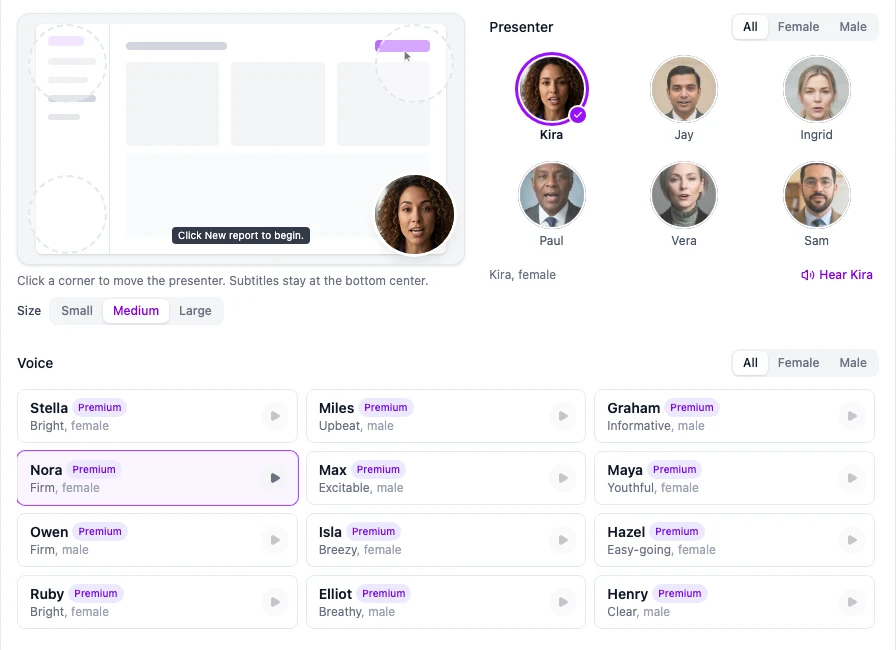896x650 pixels.
Task: Filter presenters by Male
Action: (853, 27)
